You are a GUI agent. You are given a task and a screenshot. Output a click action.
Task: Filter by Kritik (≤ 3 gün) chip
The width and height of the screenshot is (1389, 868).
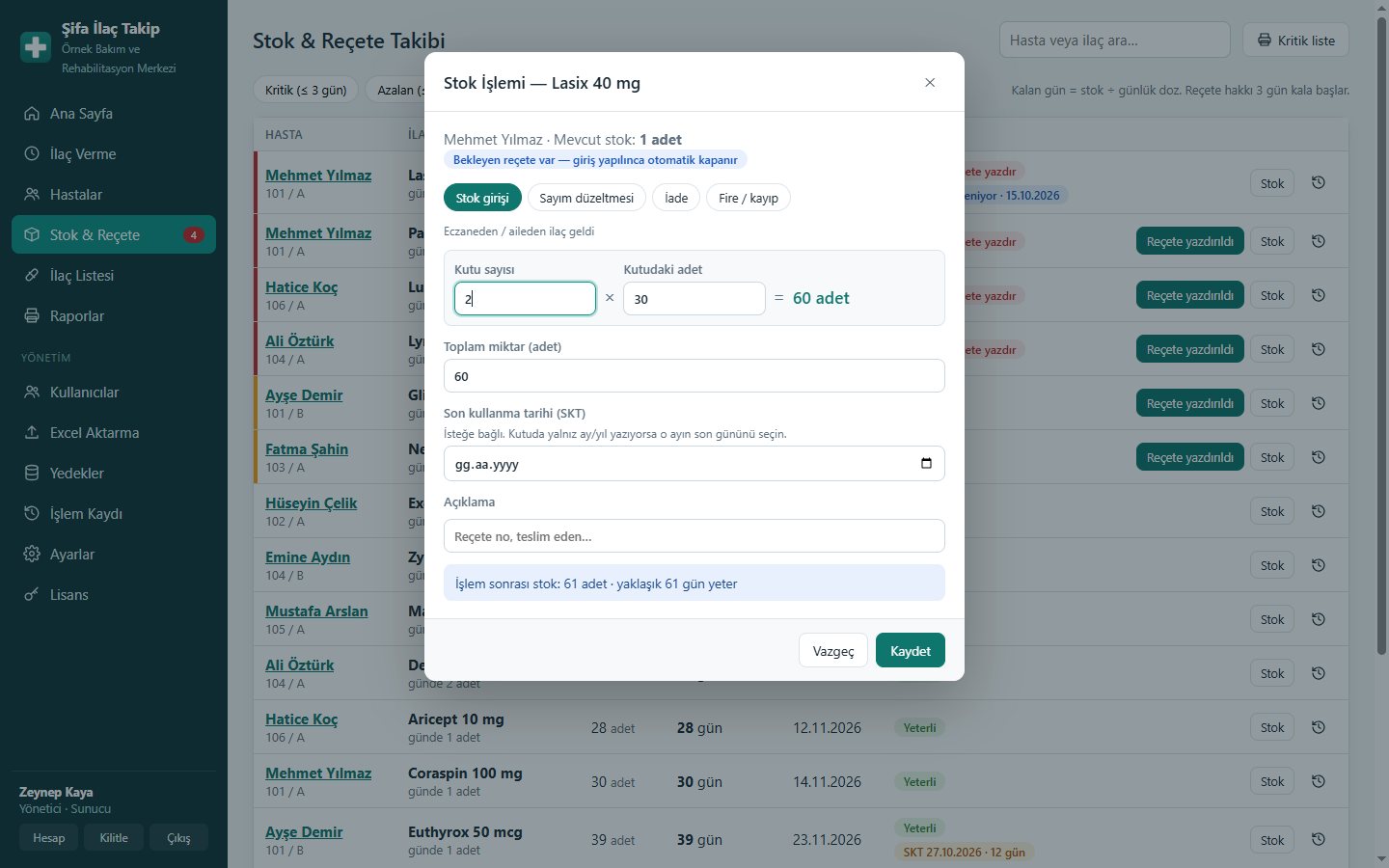(306, 90)
